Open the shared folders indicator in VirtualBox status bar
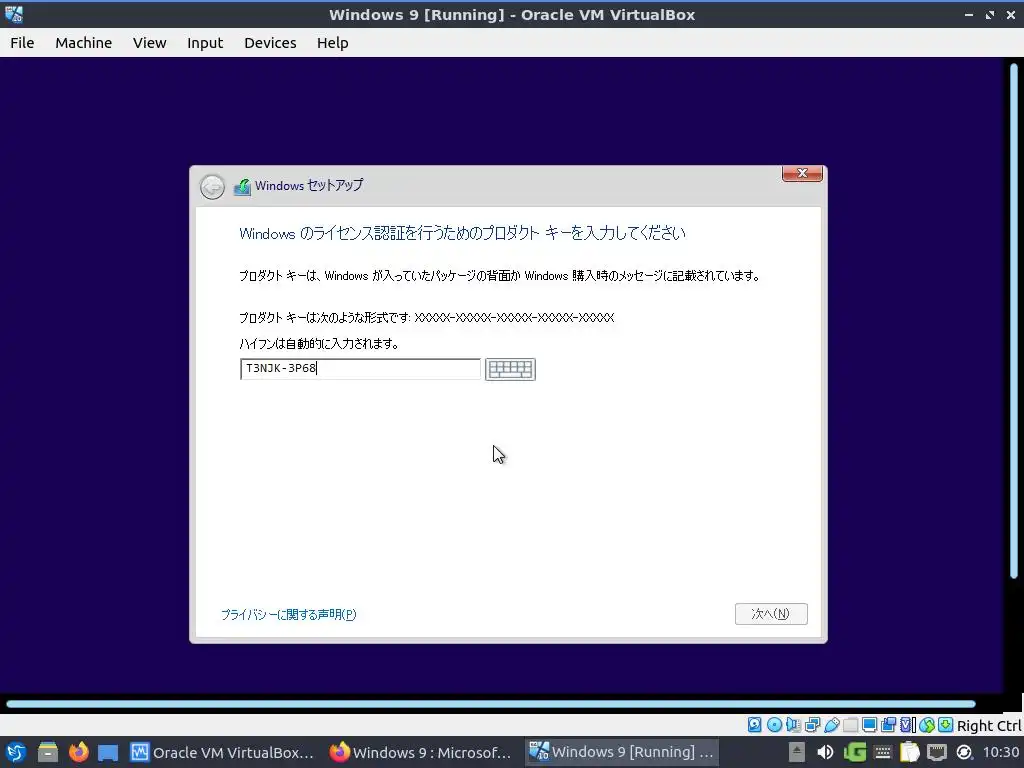1024x768 pixels. pos(850,725)
